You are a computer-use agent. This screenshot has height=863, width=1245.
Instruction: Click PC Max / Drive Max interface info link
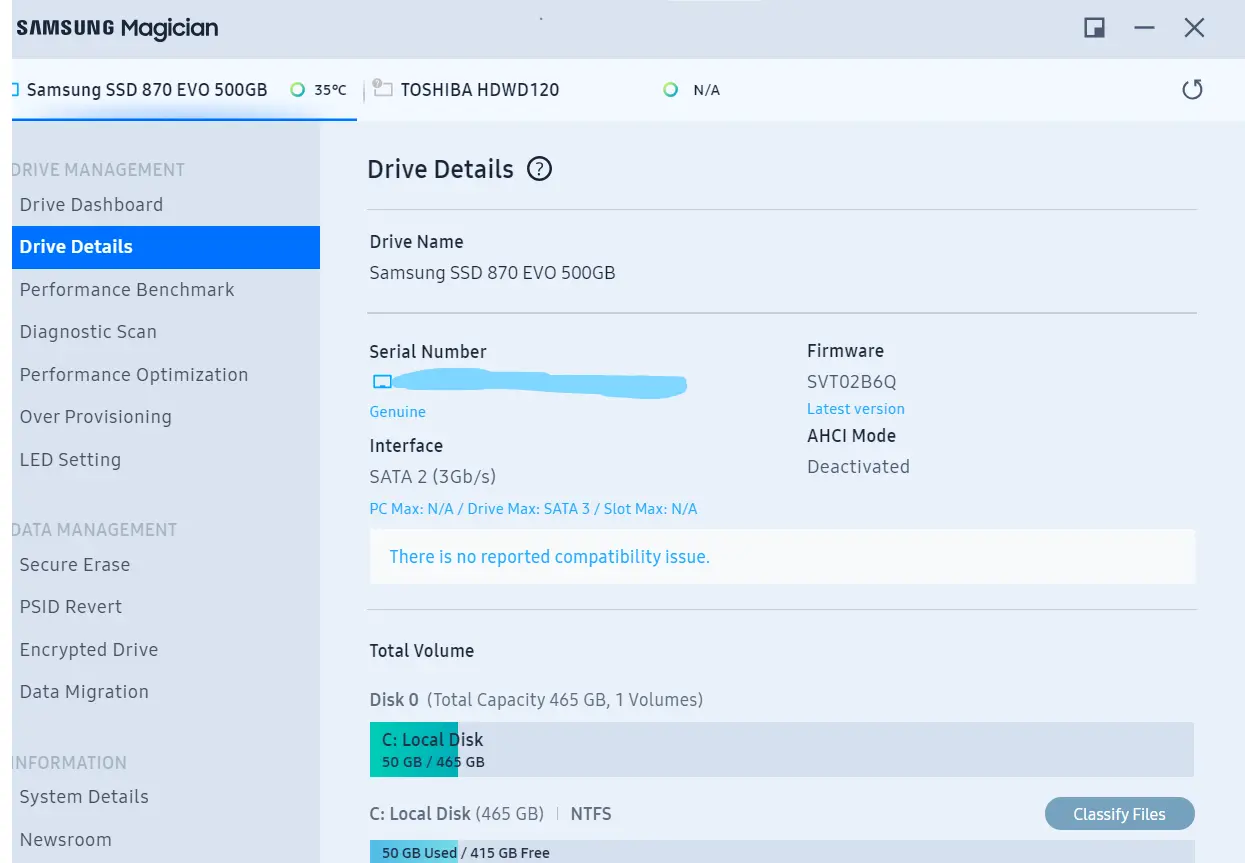pos(533,509)
